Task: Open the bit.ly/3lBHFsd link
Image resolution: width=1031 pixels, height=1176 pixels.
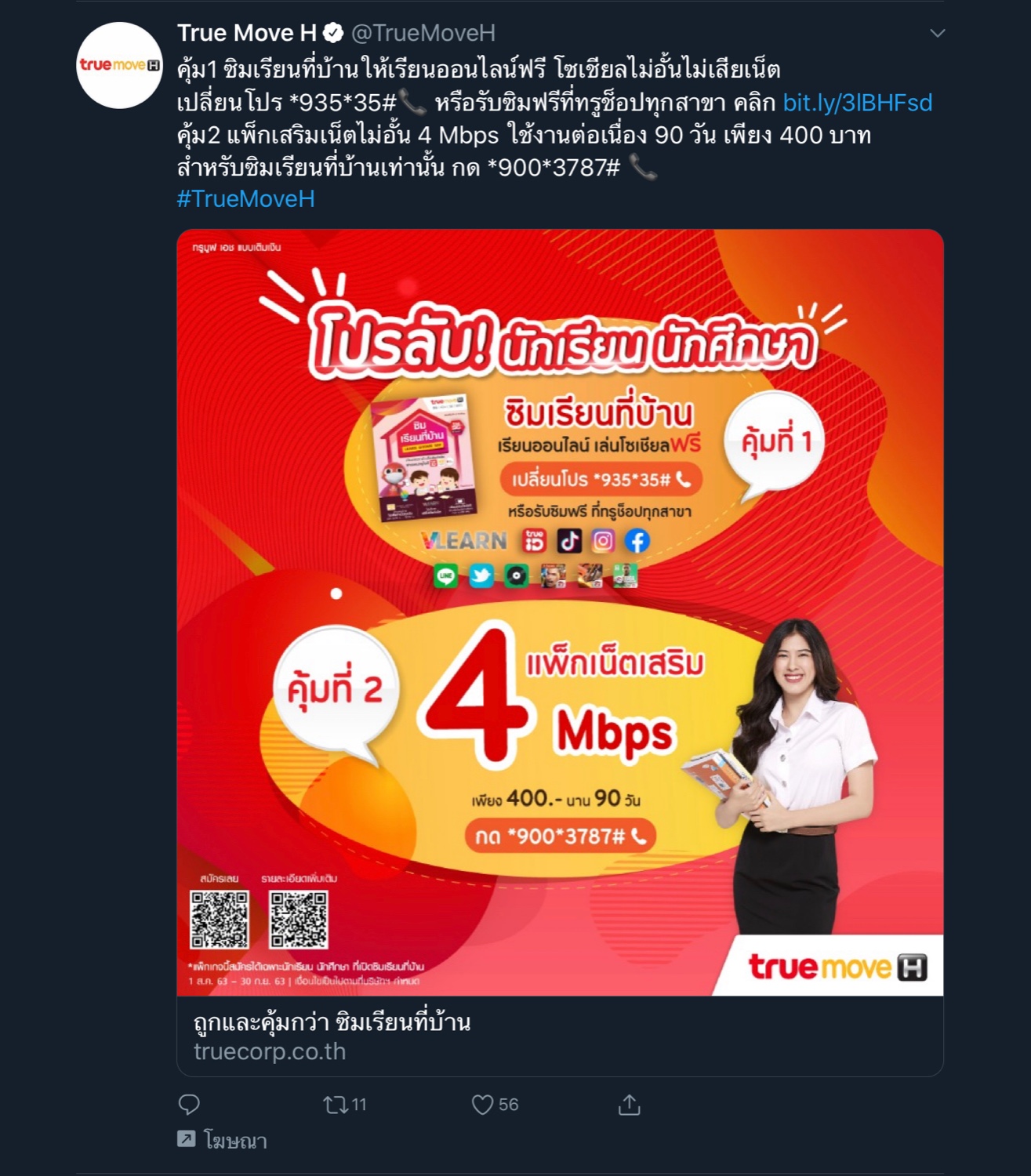Action: (x=858, y=103)
